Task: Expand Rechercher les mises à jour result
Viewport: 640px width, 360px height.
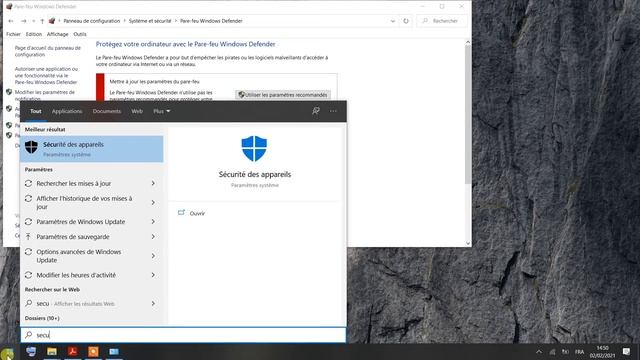Action: pyautogui.click(x=153, y=183)
